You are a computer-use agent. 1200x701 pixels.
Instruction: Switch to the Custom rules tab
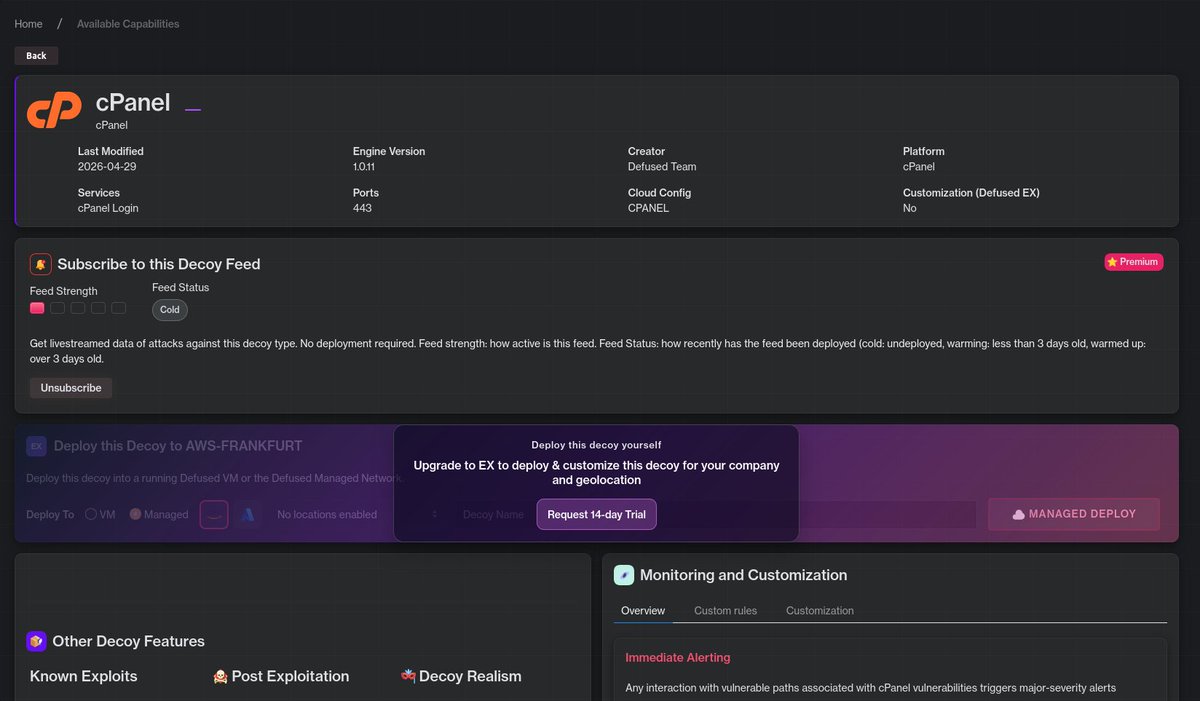tap(726, 610)
